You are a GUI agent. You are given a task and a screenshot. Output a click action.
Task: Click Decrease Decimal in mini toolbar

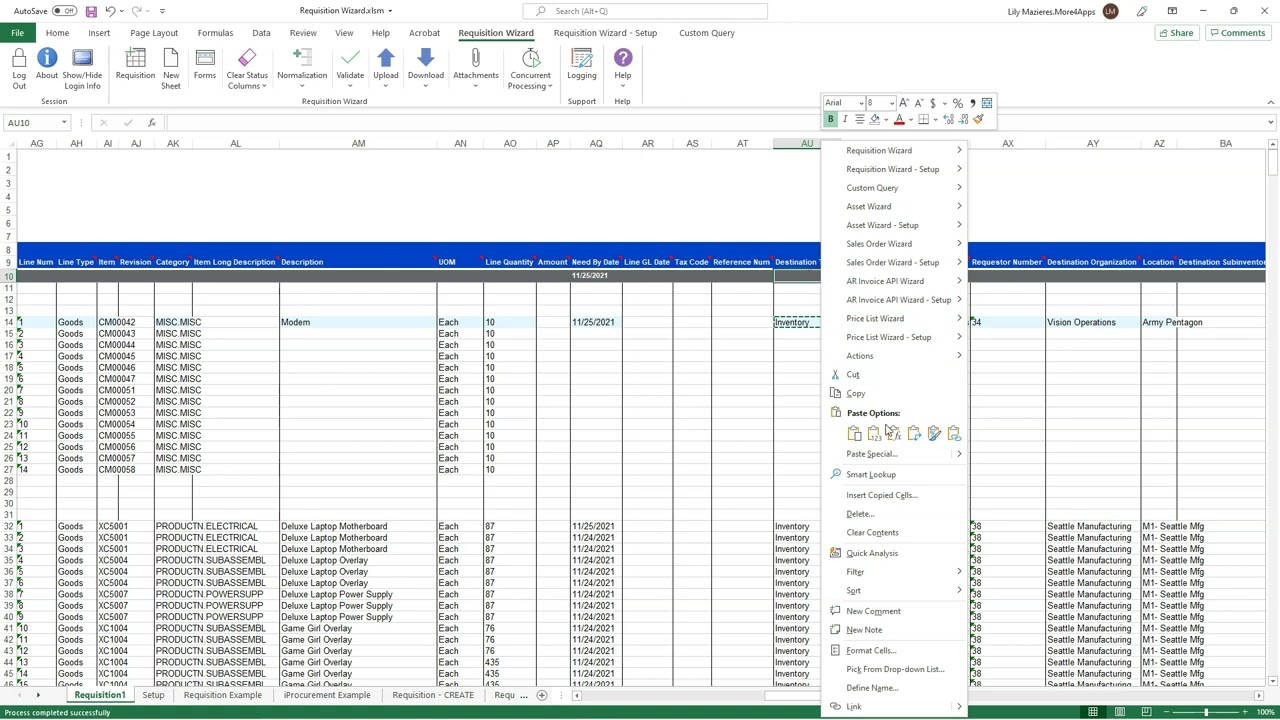click(x=964, y=120)
